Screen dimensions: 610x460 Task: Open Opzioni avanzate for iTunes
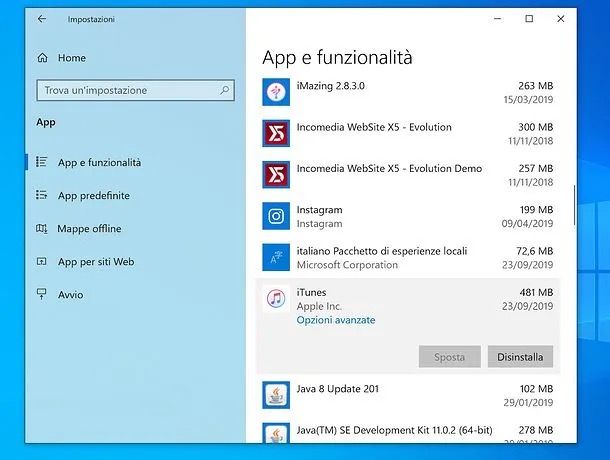point(336,320)
